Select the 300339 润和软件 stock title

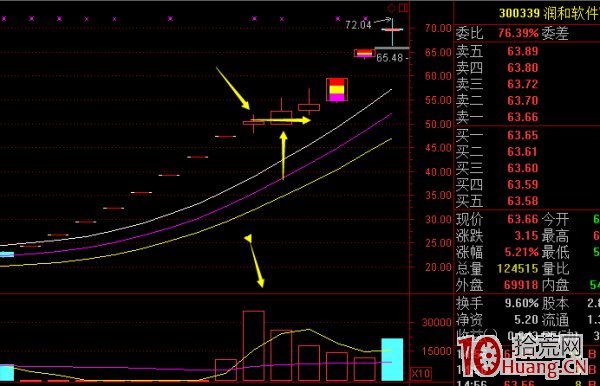point(548,13)
